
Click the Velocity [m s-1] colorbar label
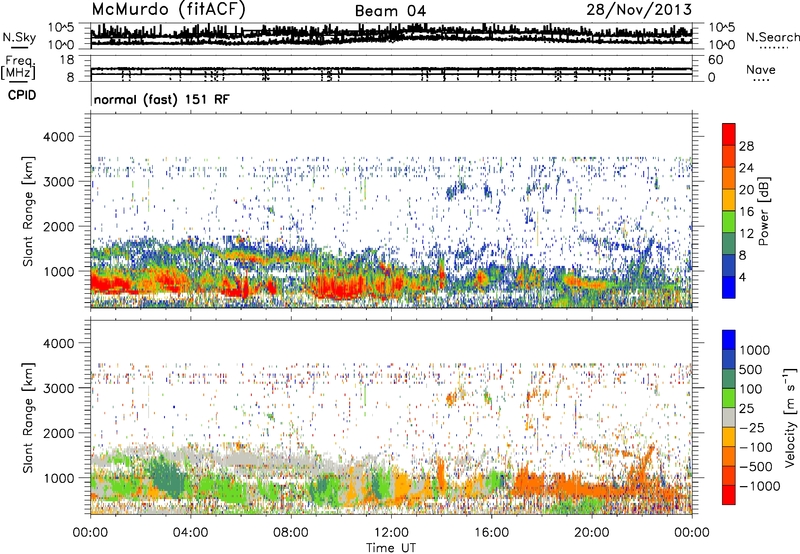click(x=790, y=418)
